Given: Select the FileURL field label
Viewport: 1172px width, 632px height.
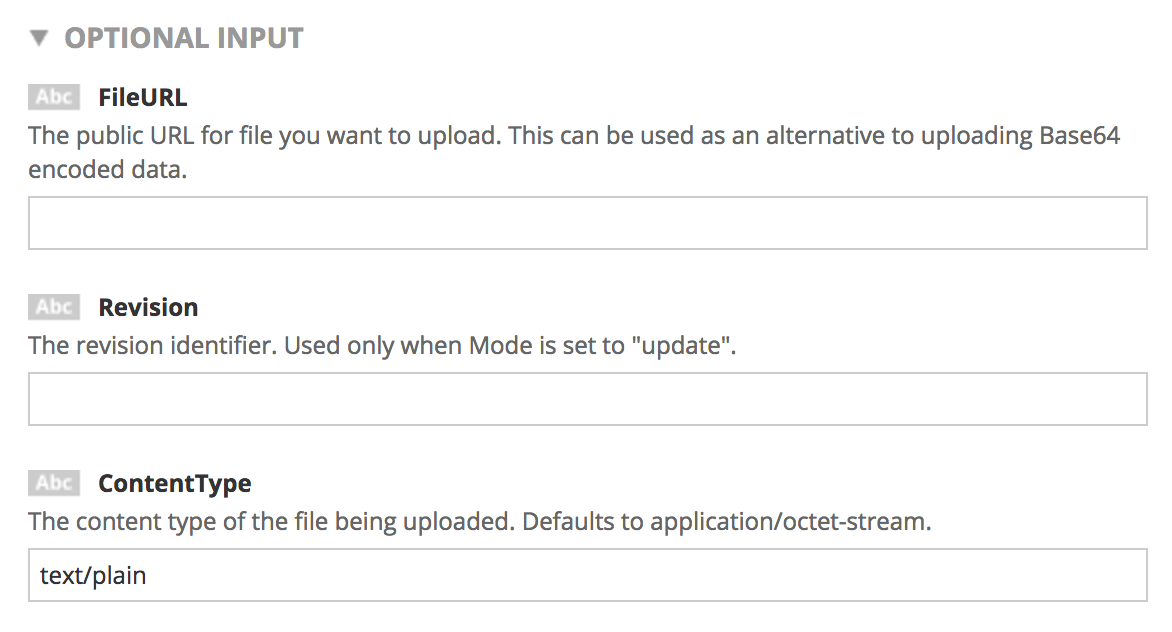Looking at the screenshot, I should 142,98.
